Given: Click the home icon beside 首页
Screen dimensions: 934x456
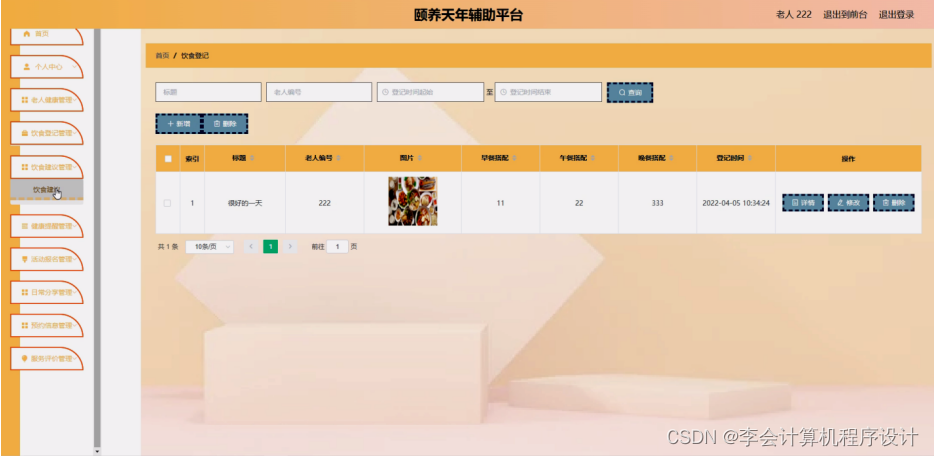Looking at the screenshot, I should (x=26, y=34).
